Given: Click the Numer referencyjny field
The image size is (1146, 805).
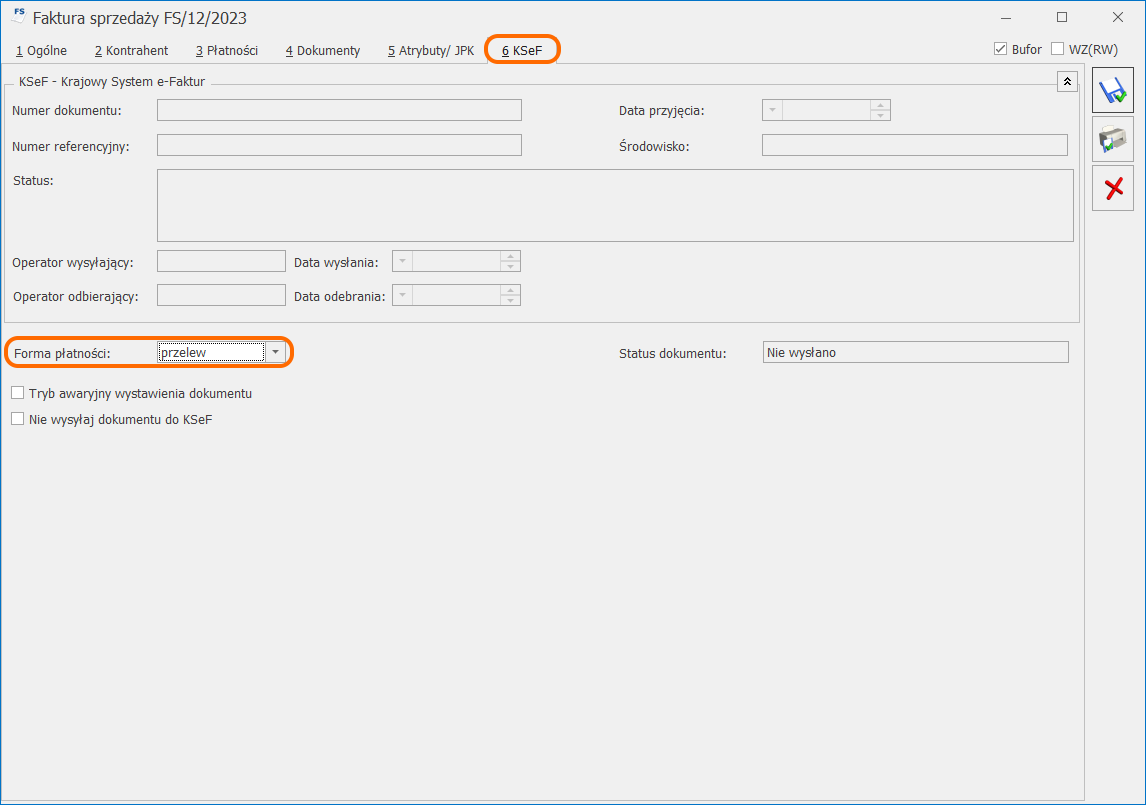Looking at the screenshot, I should click(x=339, y=145).
